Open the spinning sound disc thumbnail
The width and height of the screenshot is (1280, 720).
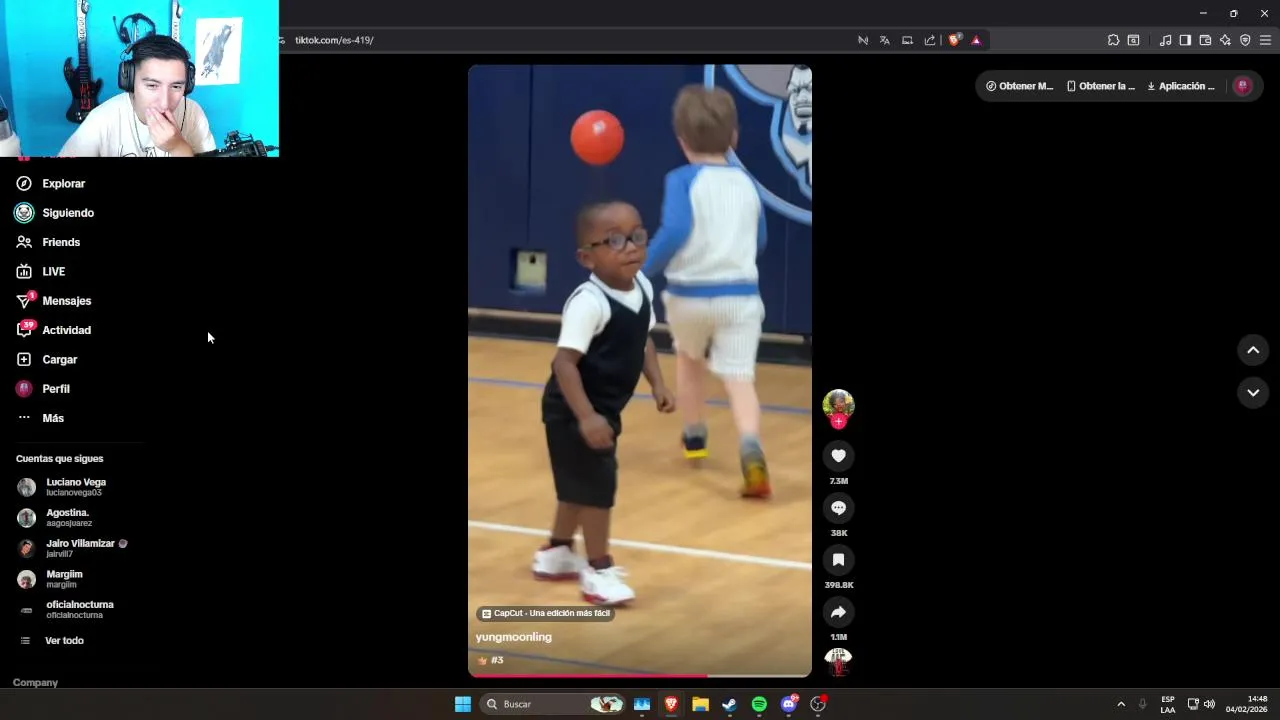838,661
